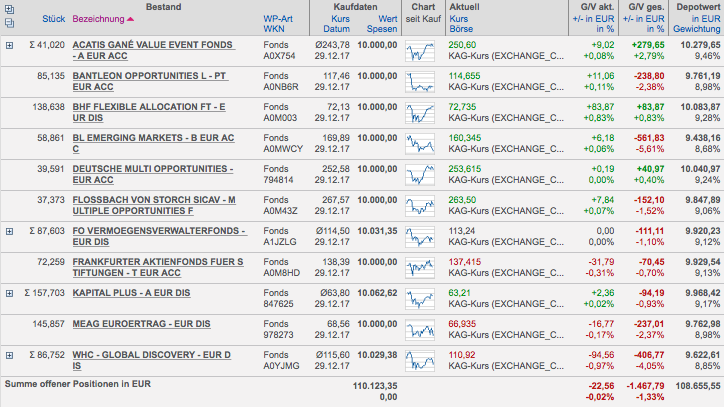Select WKN A0M8HD text
This screenshot has height=407, width=724.
(282, 273)
